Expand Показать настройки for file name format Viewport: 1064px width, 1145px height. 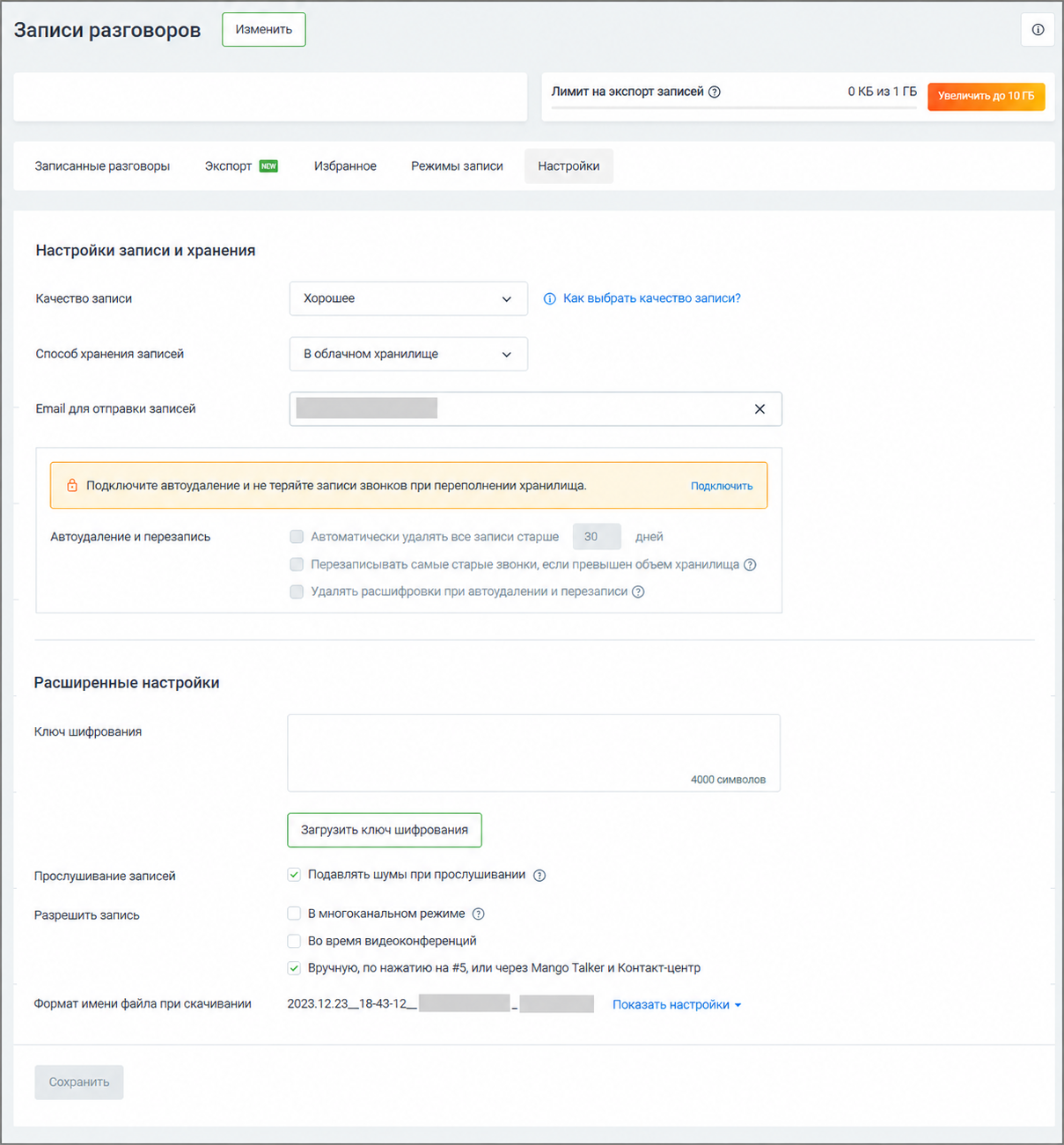click(x=677, y=1004)
